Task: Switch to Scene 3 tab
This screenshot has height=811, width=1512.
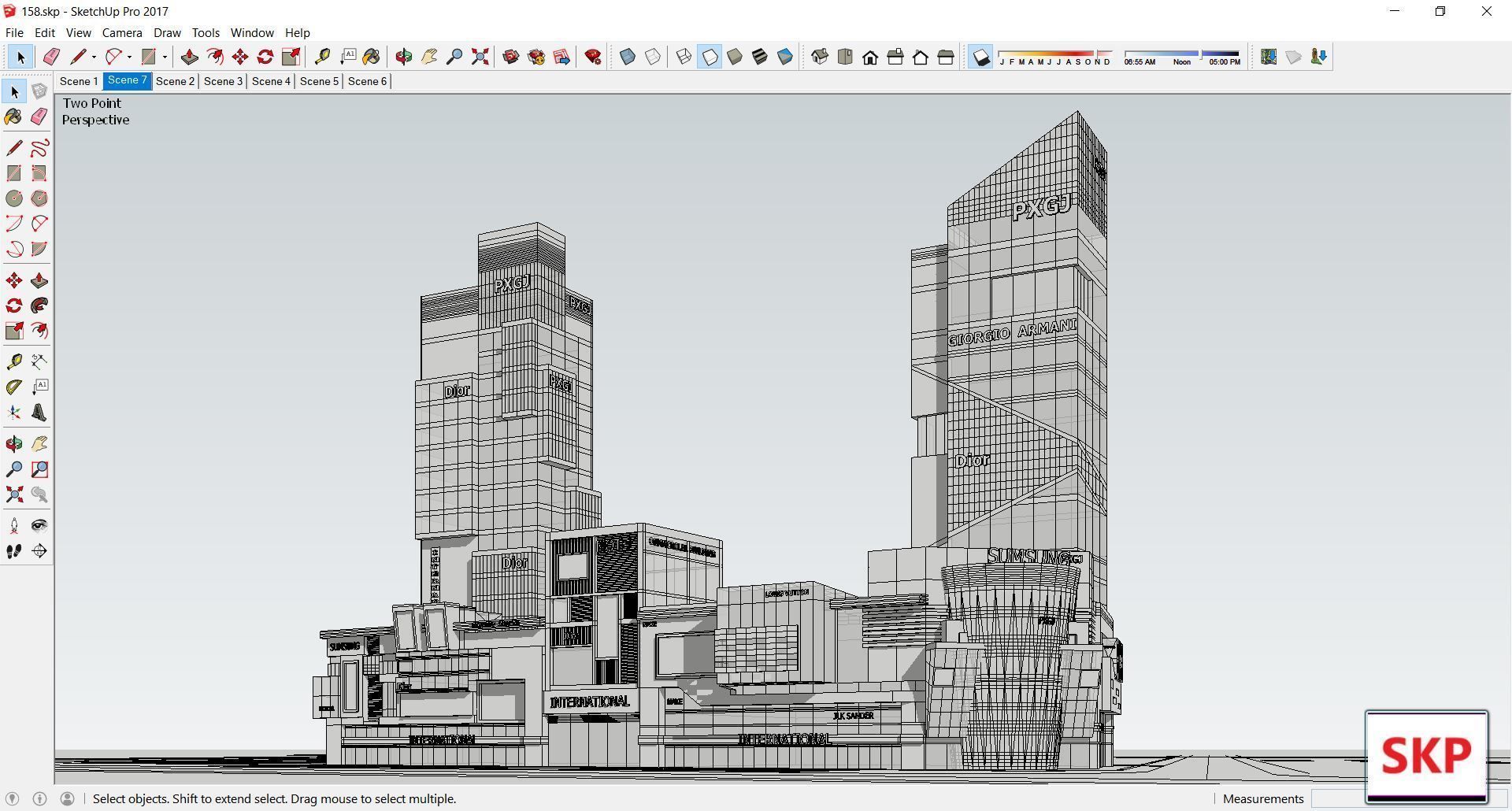Action: click(223, 81)
